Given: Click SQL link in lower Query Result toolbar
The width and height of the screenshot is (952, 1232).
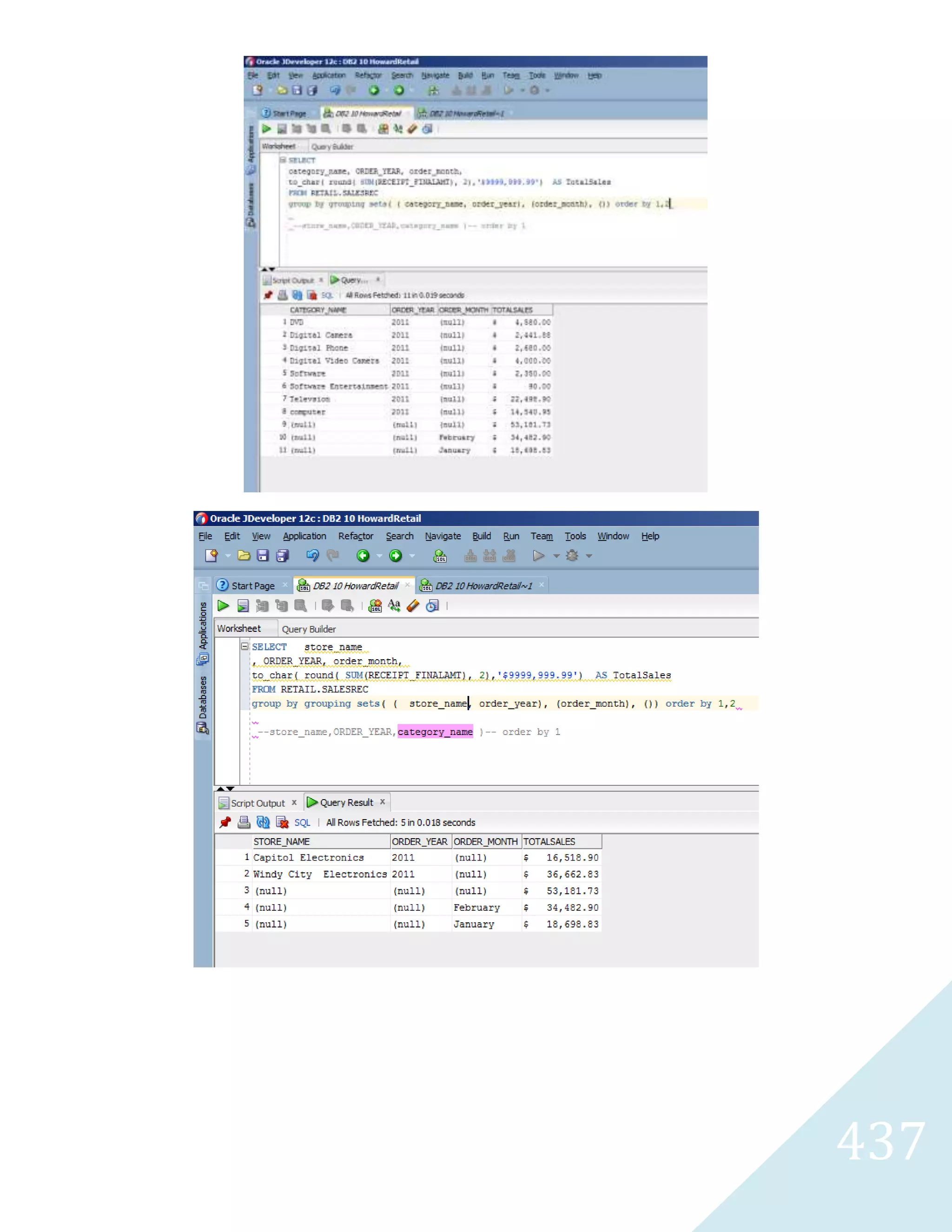Looking at the screenshot, I should click(x=302, y=822).
